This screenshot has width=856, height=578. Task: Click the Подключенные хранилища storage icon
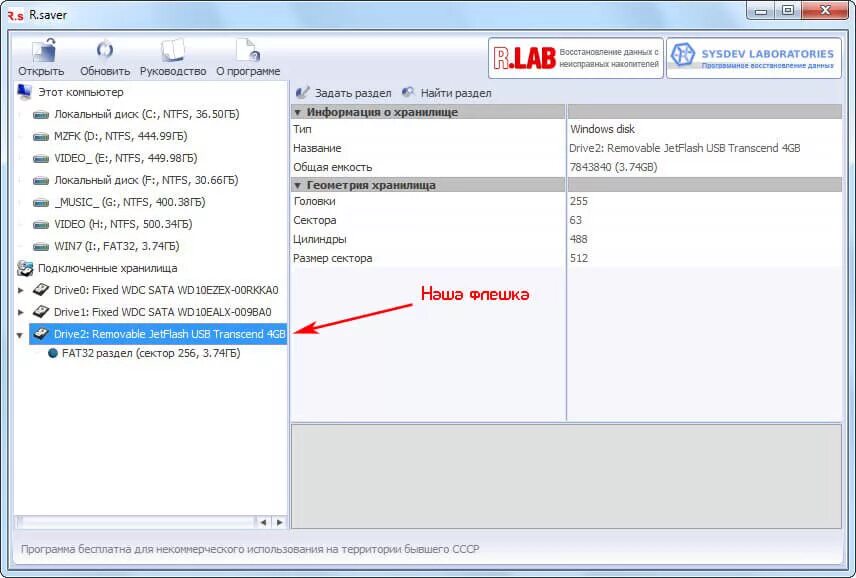click(x=25, y=268)
